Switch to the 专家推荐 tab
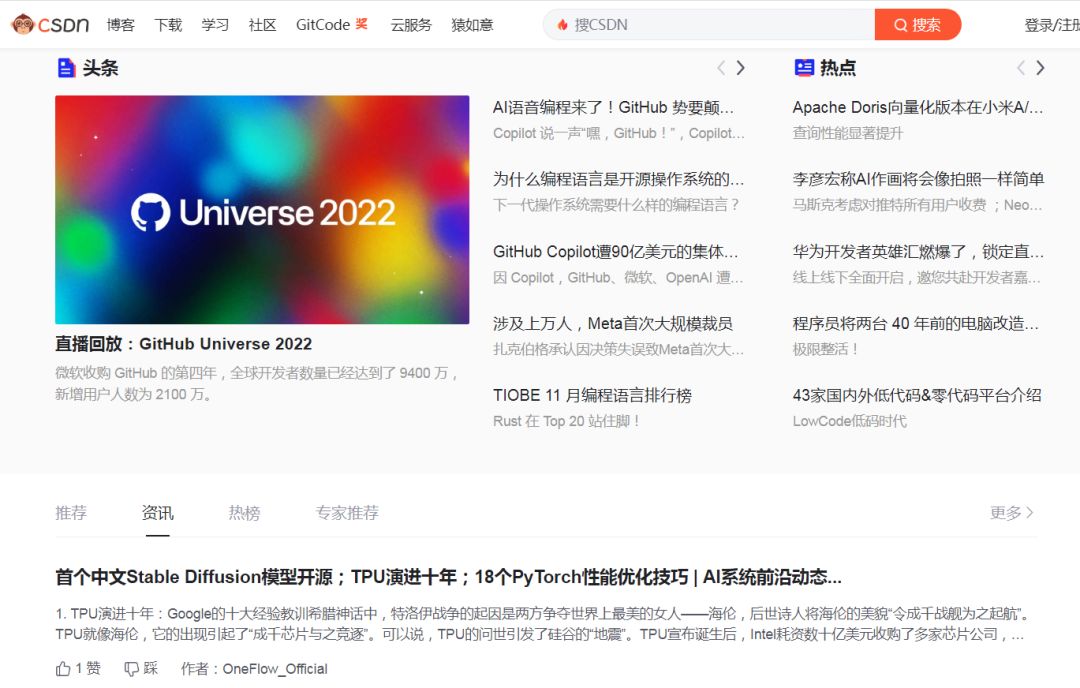1080x688 pixels. coord(347,512)
